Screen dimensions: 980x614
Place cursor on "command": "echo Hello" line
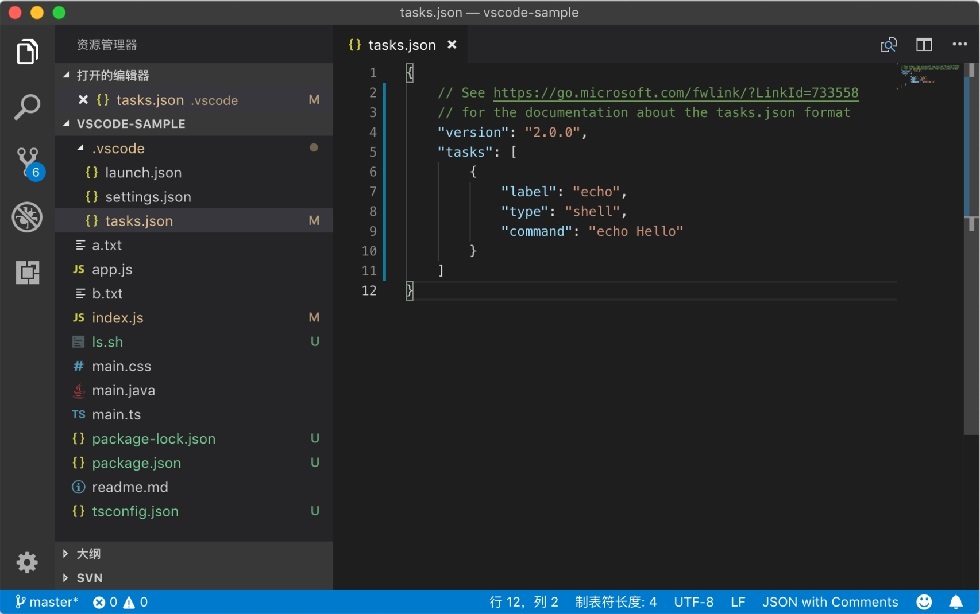(591, 231)
